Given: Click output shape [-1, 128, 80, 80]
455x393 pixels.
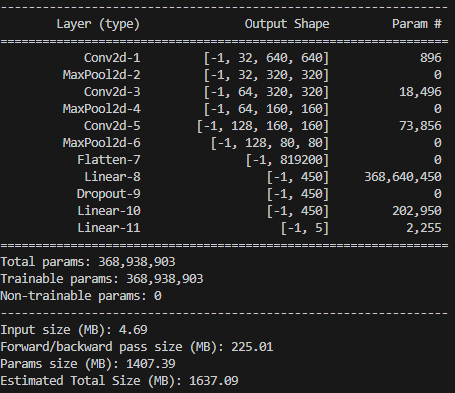Looking at the screenshot, I should pos(270,143).
